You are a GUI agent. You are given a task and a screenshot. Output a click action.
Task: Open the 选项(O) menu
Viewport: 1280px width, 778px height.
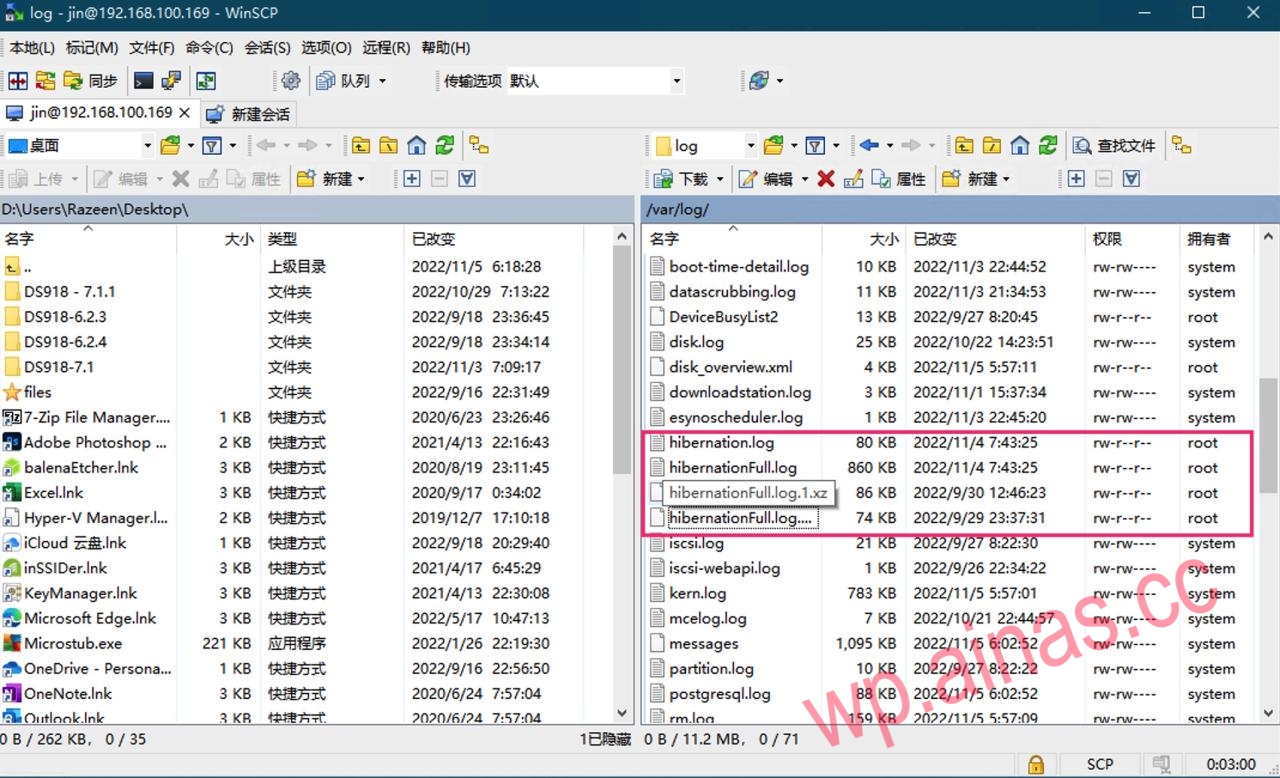pyautogui.click(x=326, y=47)
